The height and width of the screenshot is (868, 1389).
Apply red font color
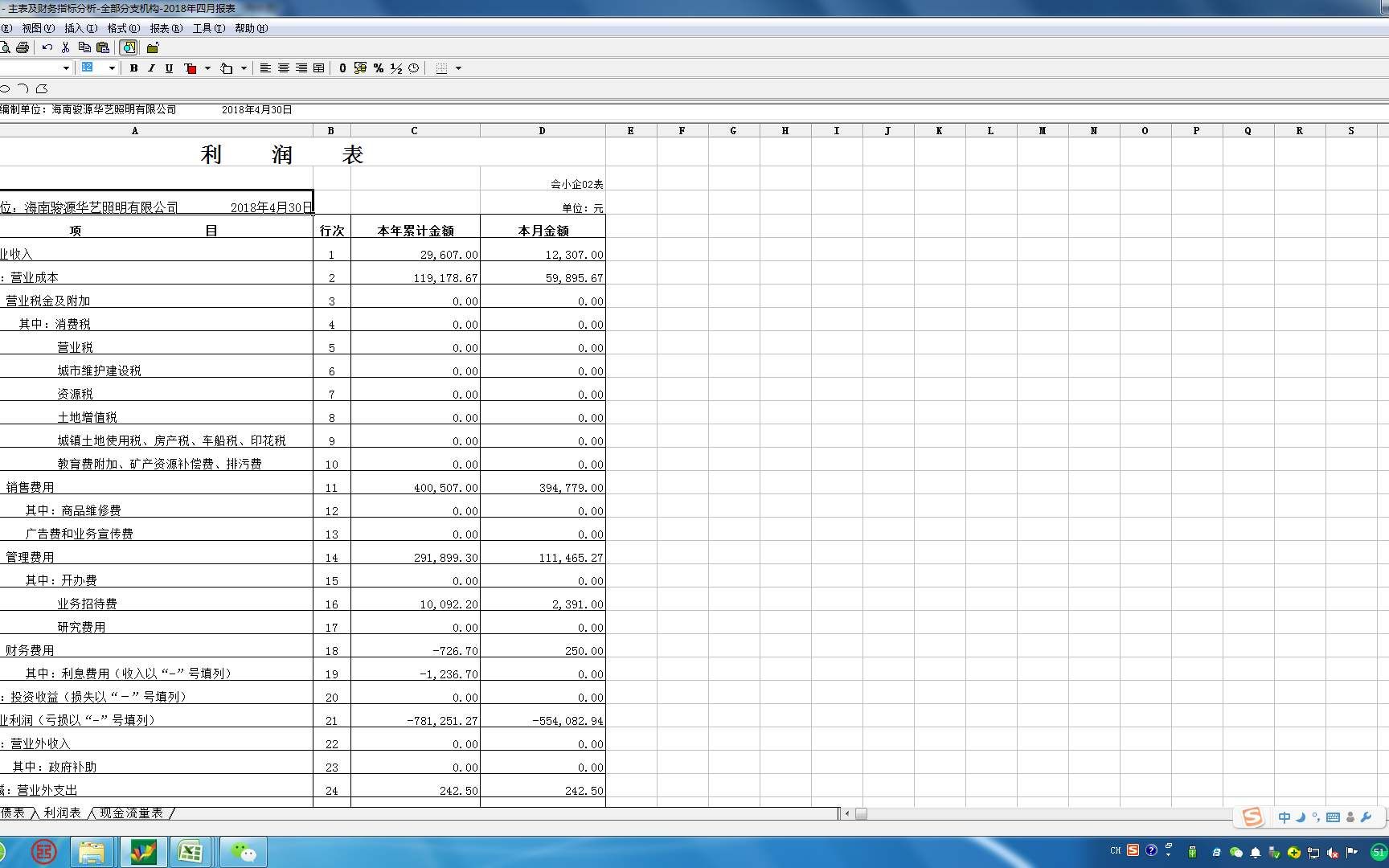[191, 68]
